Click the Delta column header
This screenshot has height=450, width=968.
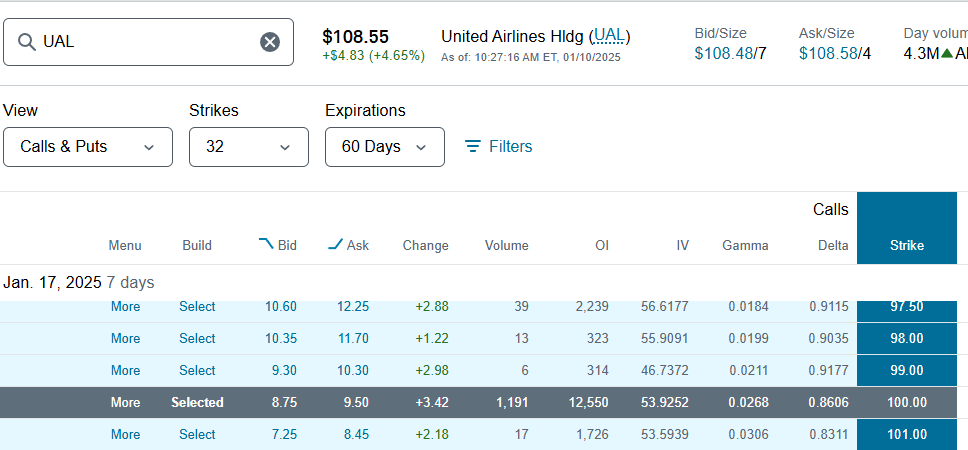(831, 246)
